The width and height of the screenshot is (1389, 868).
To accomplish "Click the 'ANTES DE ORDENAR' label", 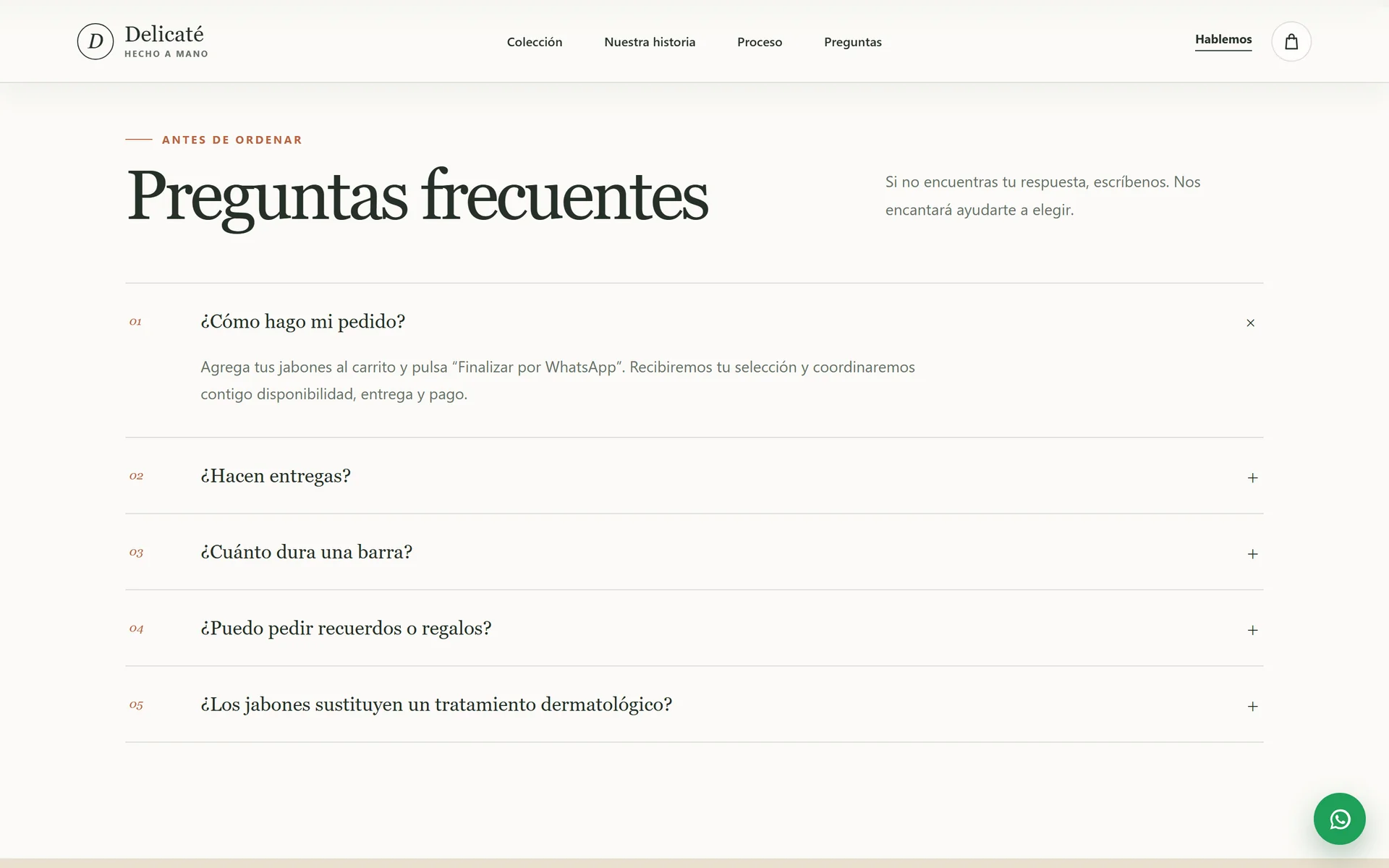I will pos(231,140).
